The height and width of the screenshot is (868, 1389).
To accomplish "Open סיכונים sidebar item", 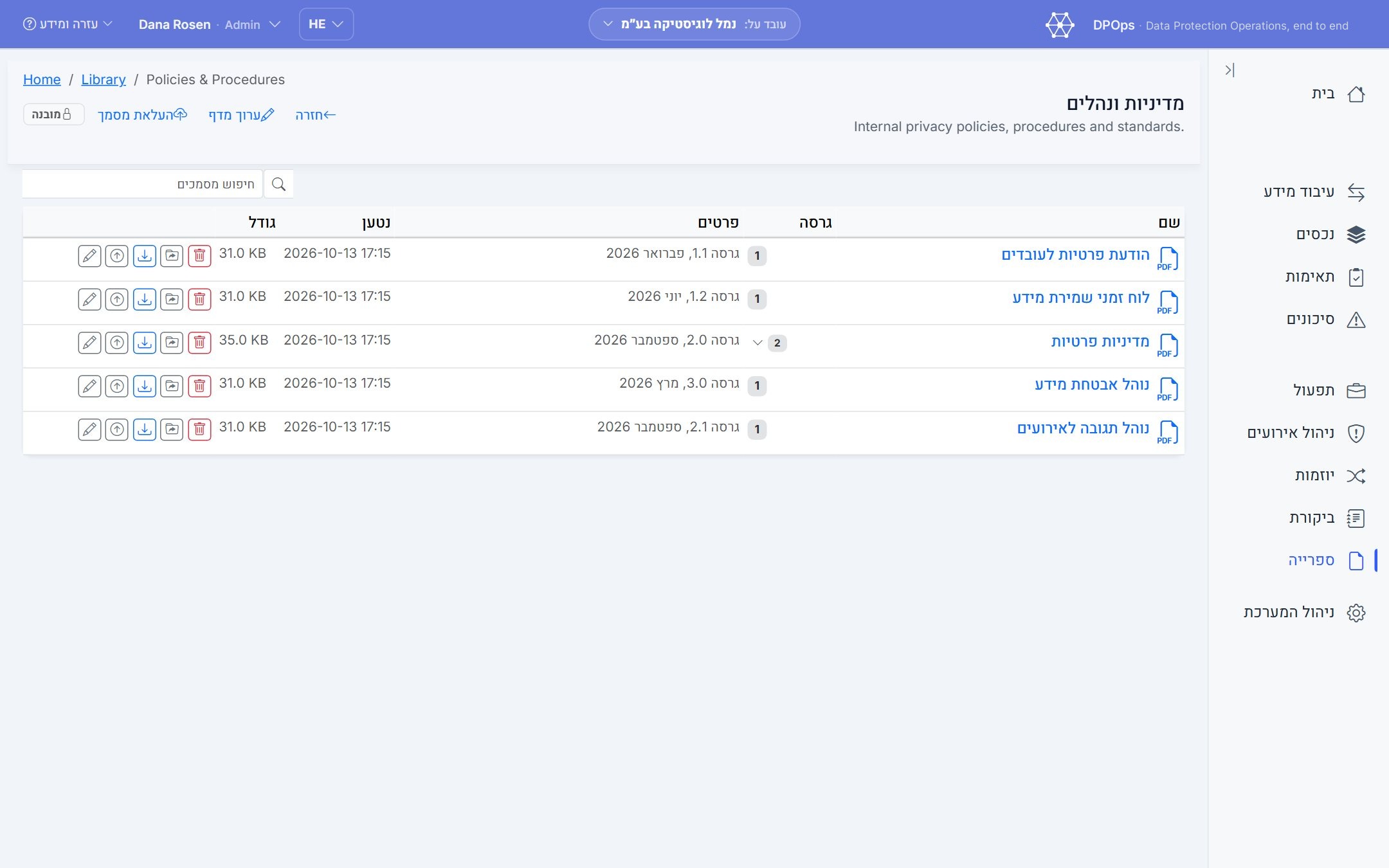I will coord(1325,320).
